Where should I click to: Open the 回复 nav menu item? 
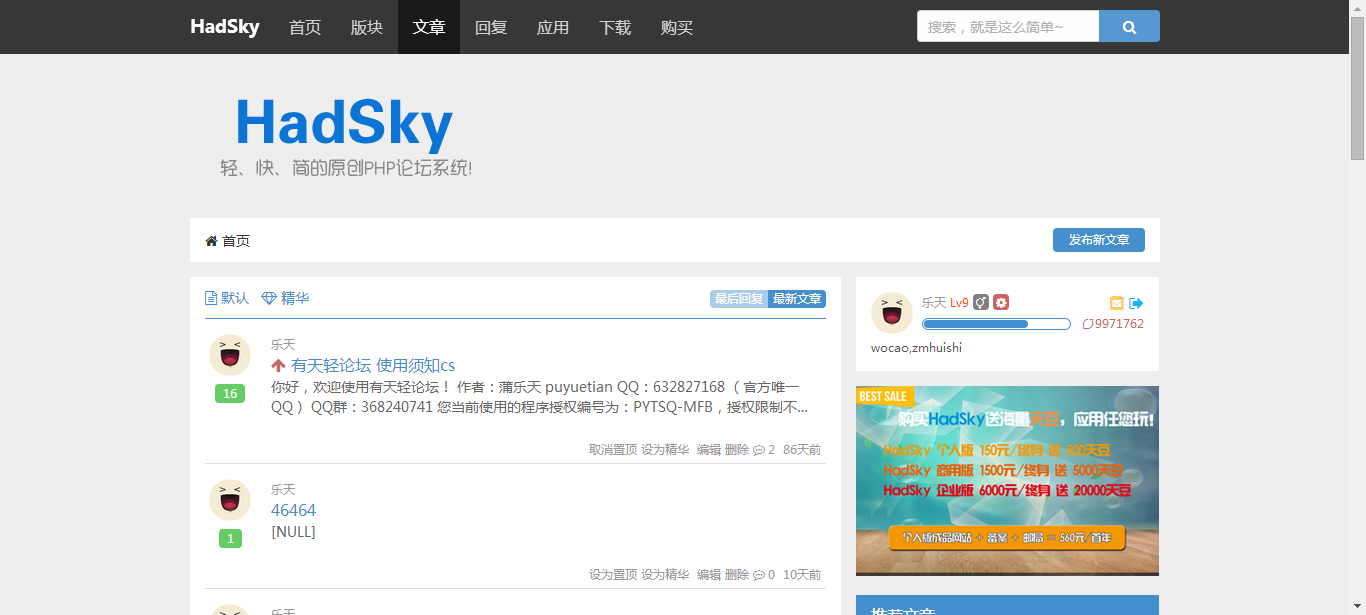pos(491,27)
